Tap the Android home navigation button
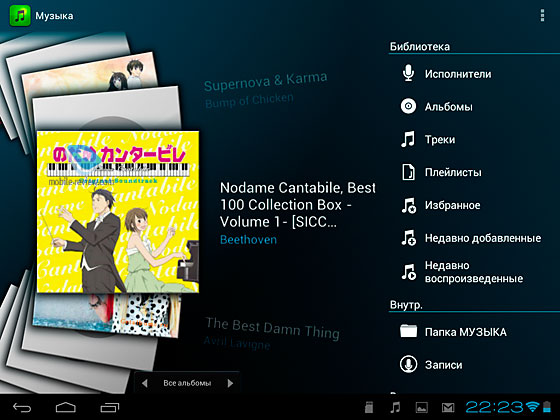Image resolution: width=560 pixels, height=420 pixels. point(66,407)
